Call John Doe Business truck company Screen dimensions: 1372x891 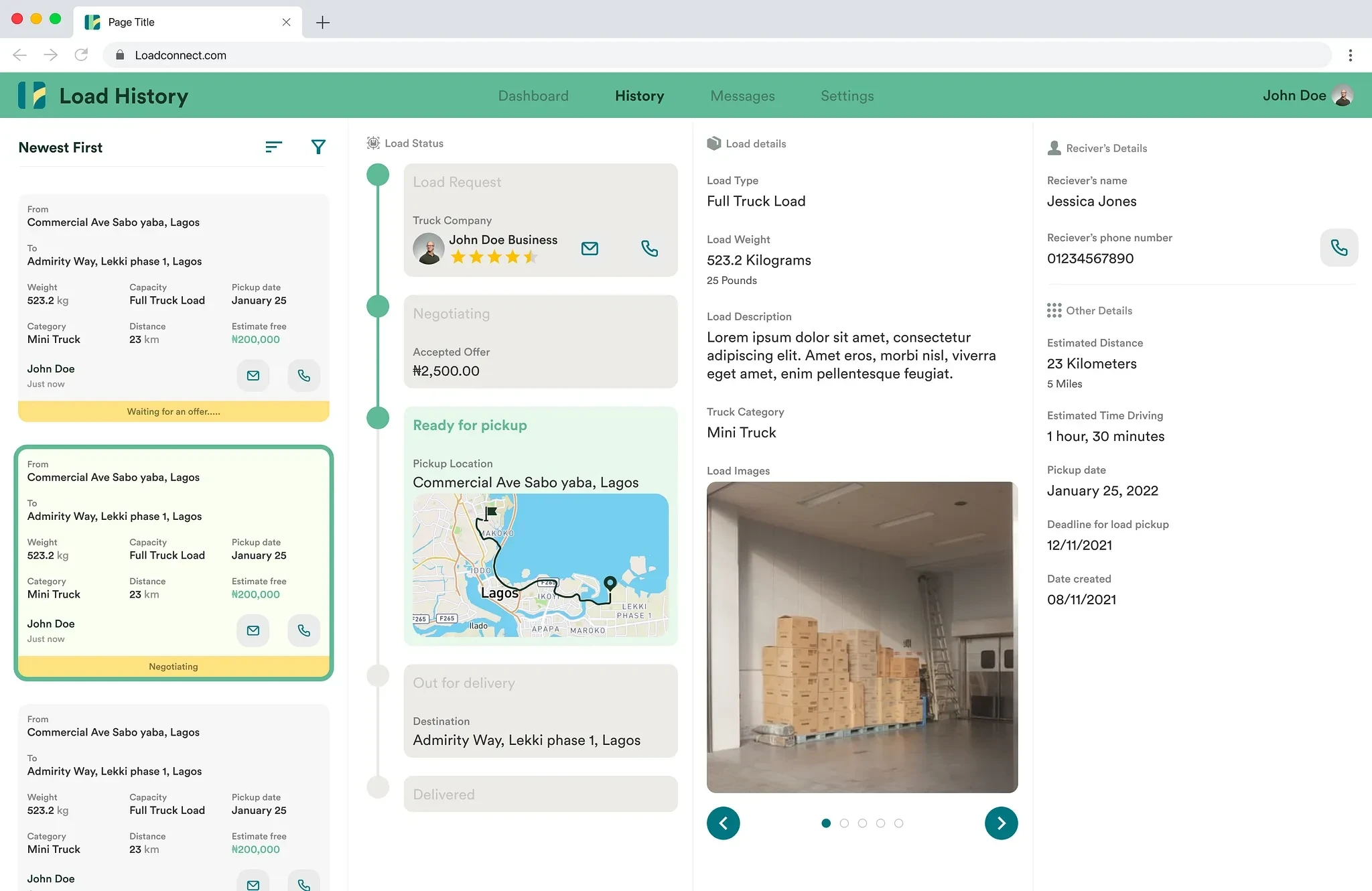pyautogui.click(x=649, y=249)
